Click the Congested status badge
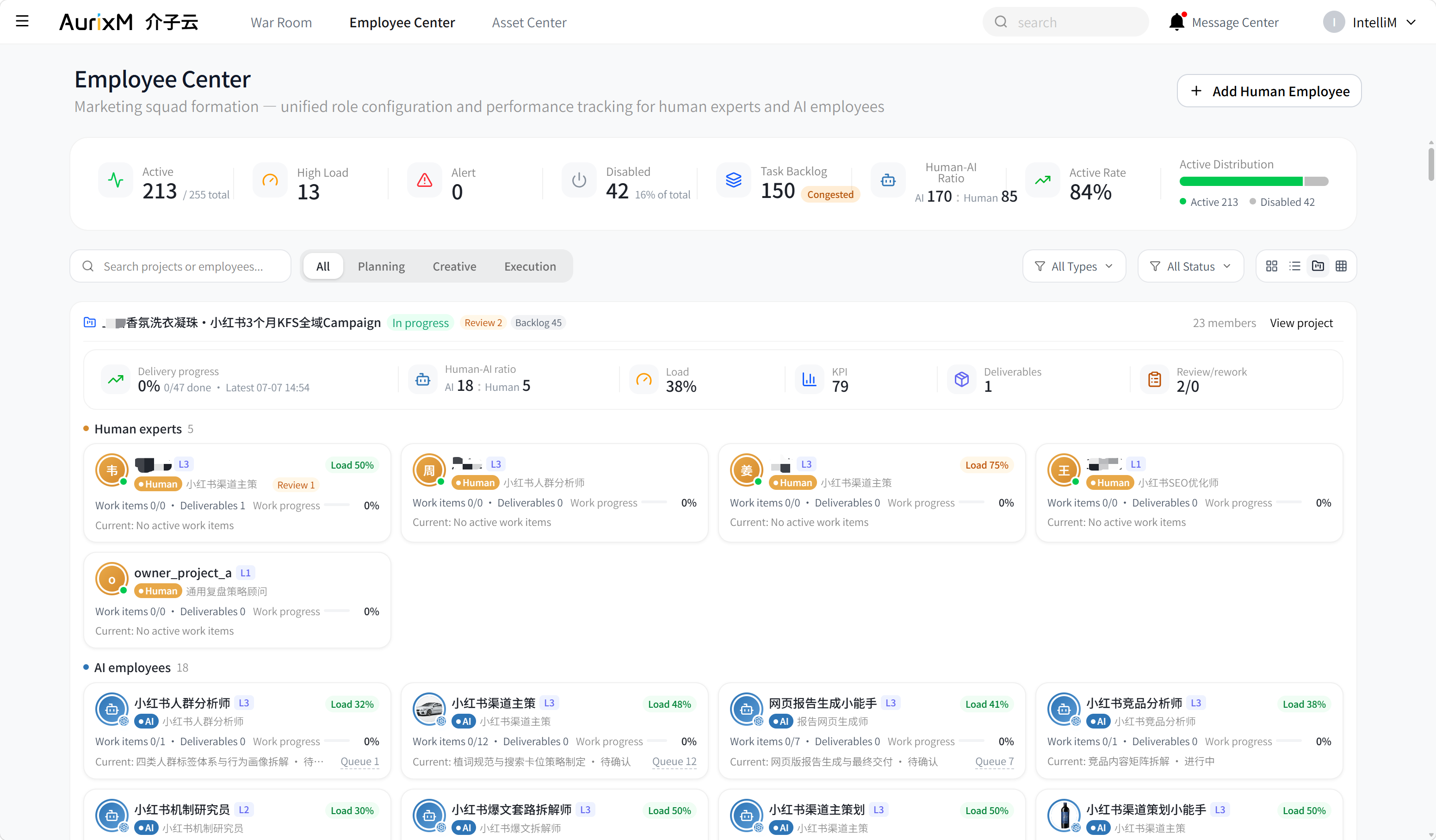The width and height of the screenshot is (1436, 840). tap(829, 194)
